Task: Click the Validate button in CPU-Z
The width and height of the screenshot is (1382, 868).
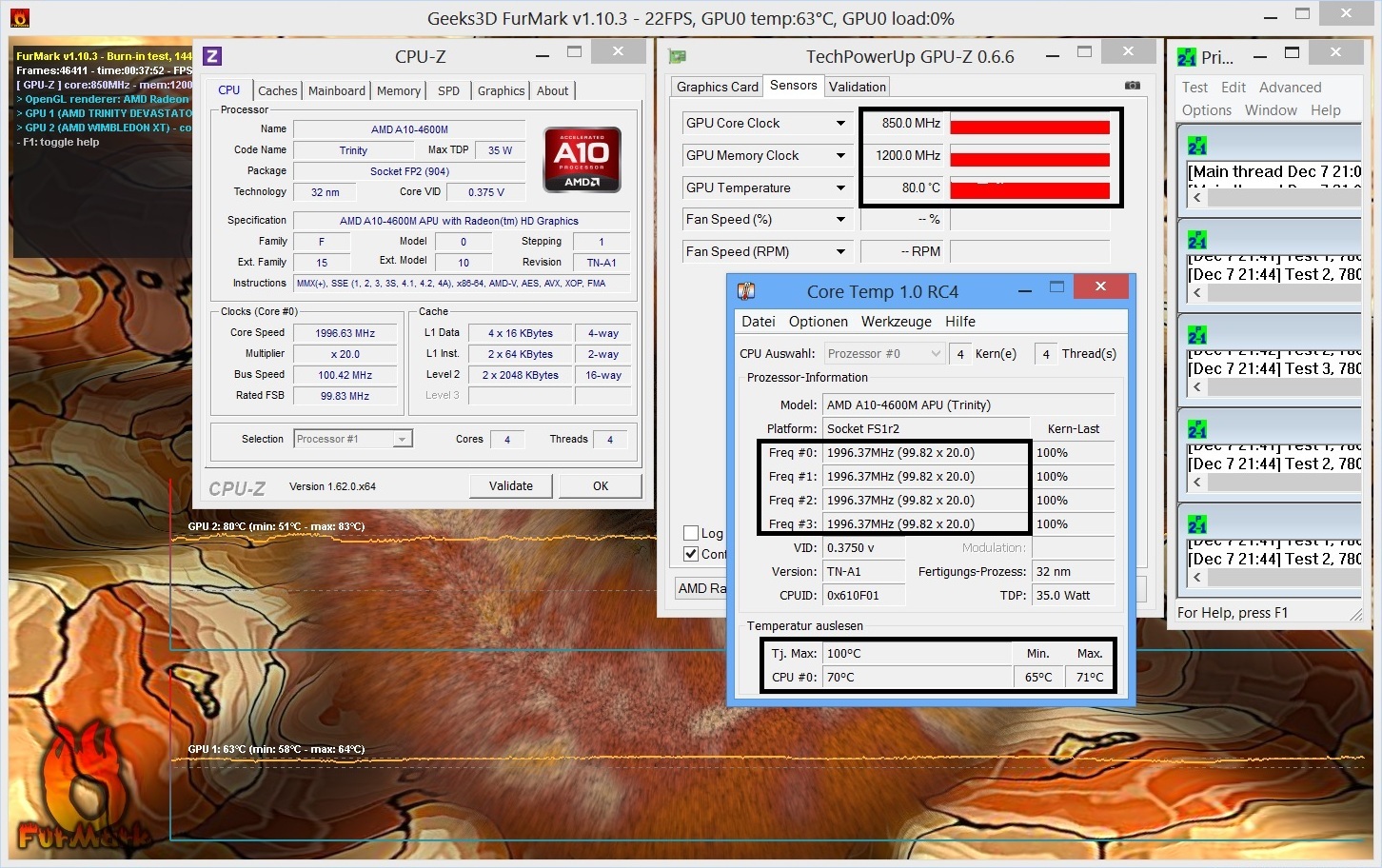Action: (x=511, y=485)
